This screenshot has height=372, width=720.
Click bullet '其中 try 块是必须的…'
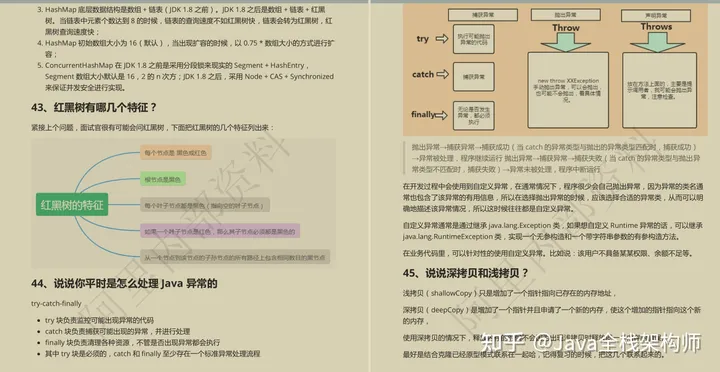(152, 354)
